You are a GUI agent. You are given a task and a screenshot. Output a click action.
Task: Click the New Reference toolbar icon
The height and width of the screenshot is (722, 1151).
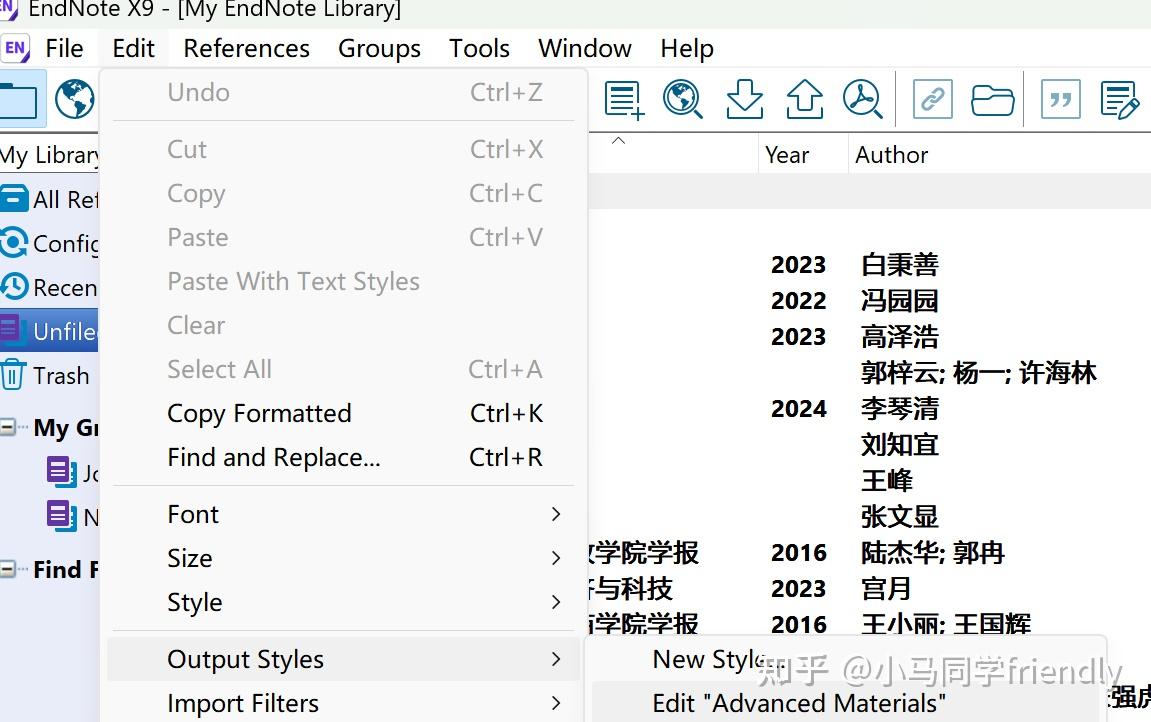(624, 99)
